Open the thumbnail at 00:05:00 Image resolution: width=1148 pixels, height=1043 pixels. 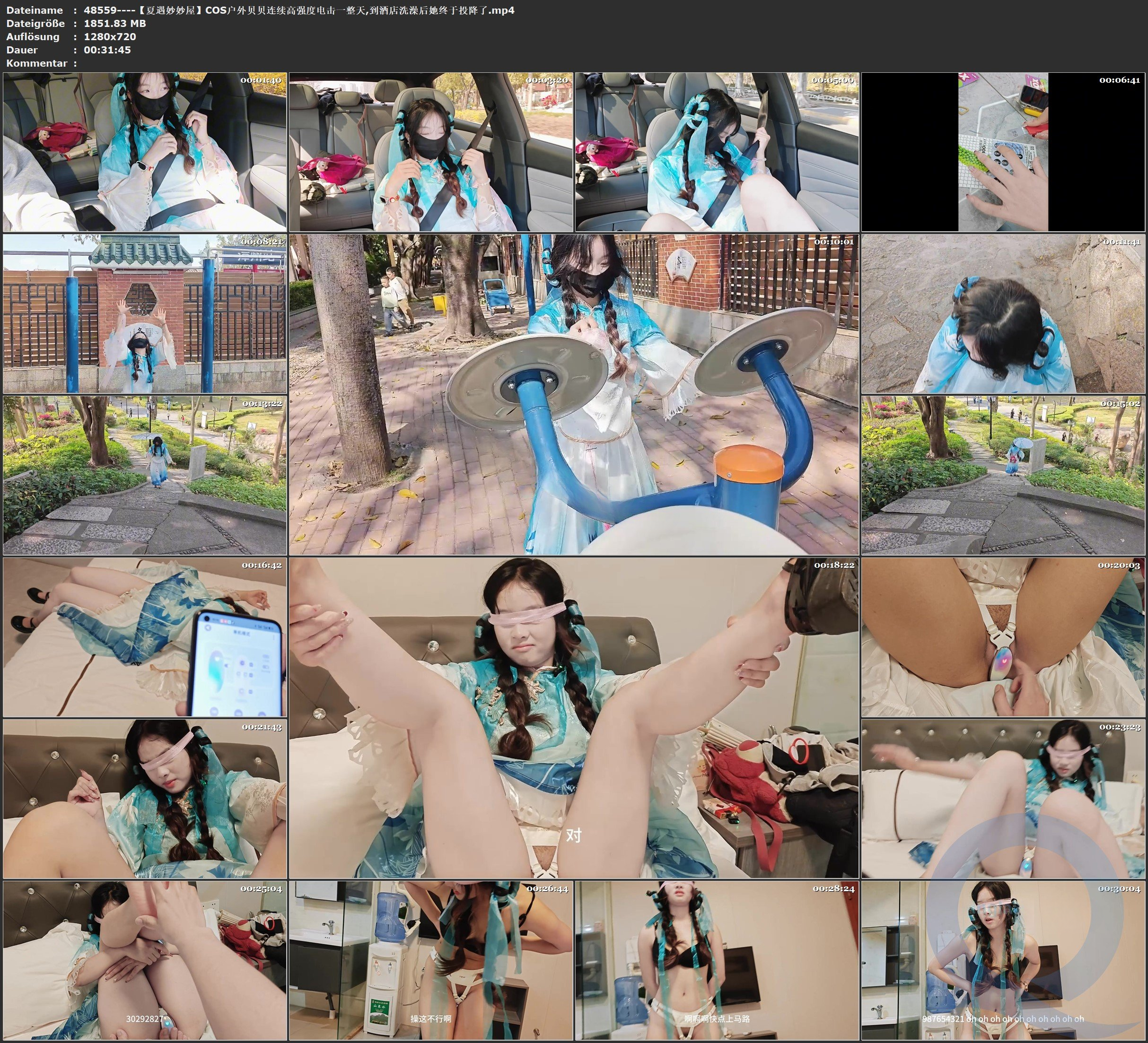point(717,151)
